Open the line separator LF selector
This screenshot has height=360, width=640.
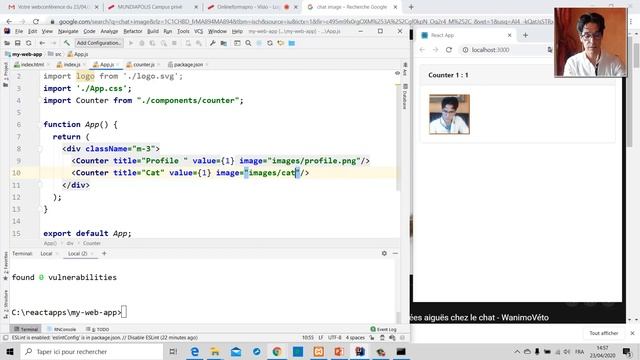point(321,338)
